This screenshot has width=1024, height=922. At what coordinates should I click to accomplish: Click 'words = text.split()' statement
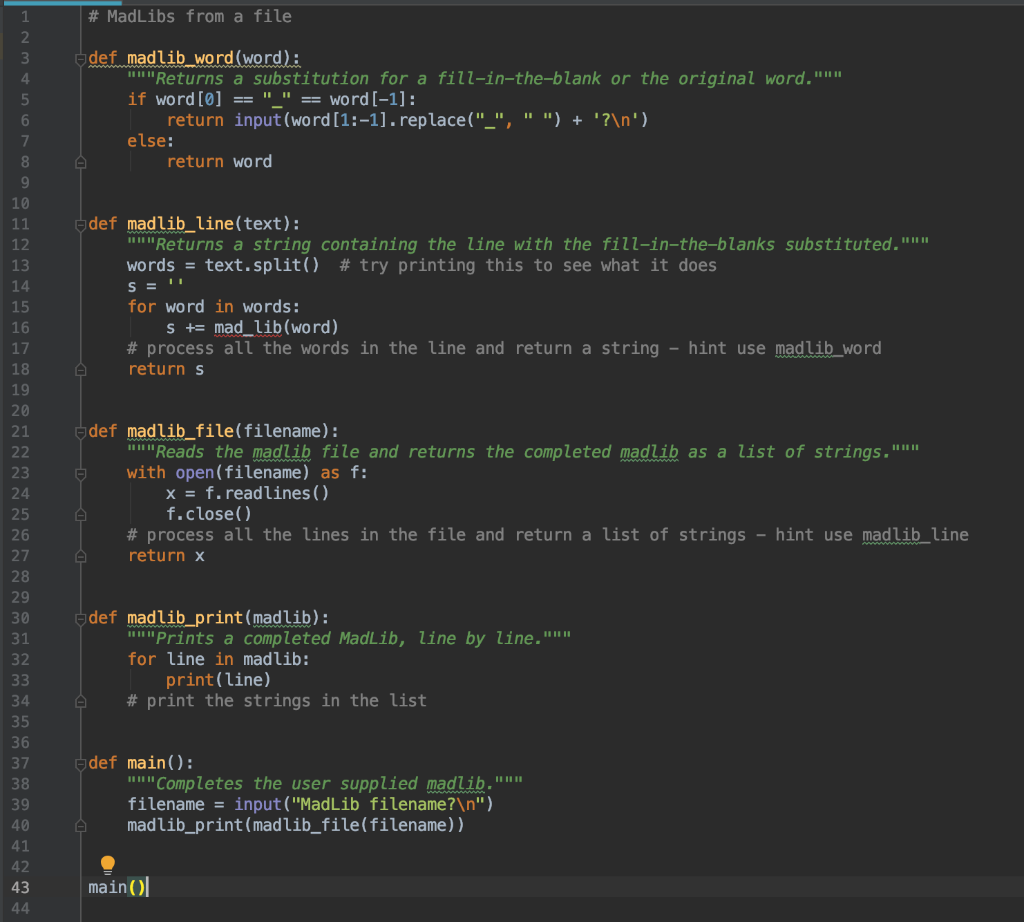pyautogui.click(x=223, y=266)
